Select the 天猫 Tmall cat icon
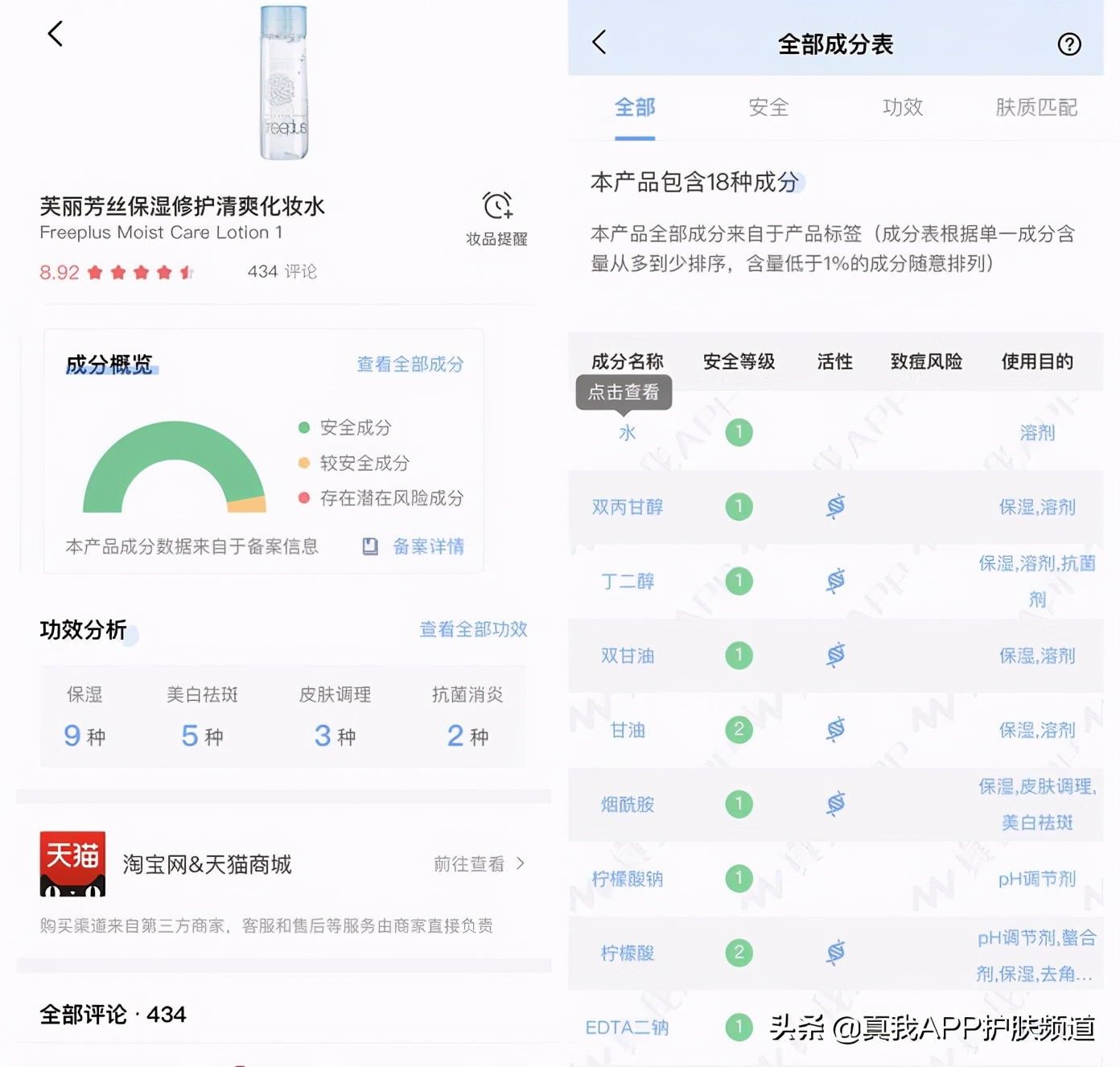The image size is (1120, 1067). click(x=73, y=865)
